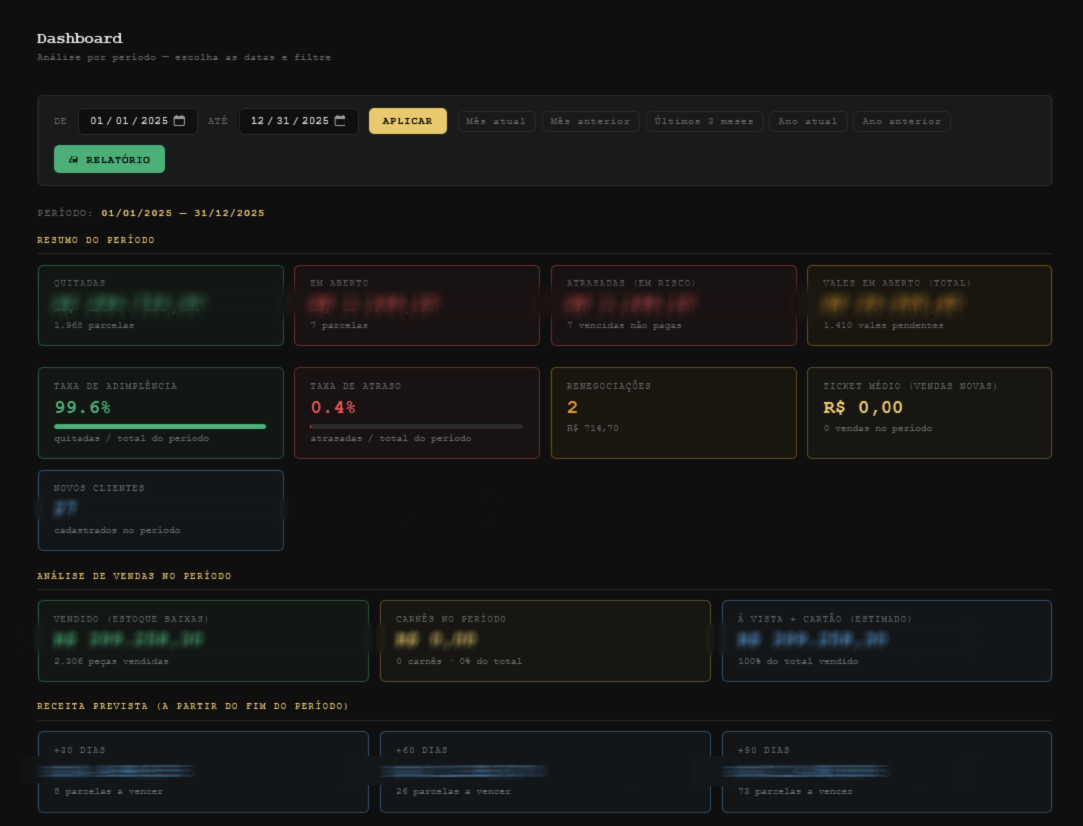The height and width of the screenshot is (826, 1083).
Task: Choose the Ano anterior preset
Action: coord(901,121)
